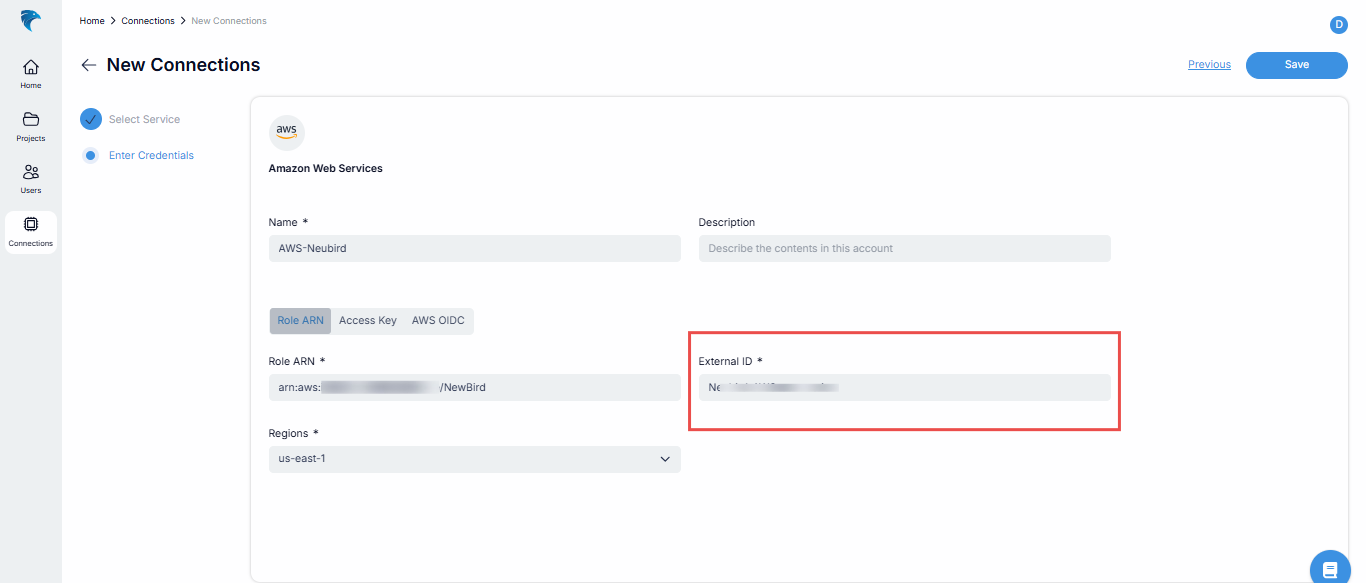Viewport: 1366px width, 583px height.
Task: Open Home from the sidebar
Action: pos(31,73)
